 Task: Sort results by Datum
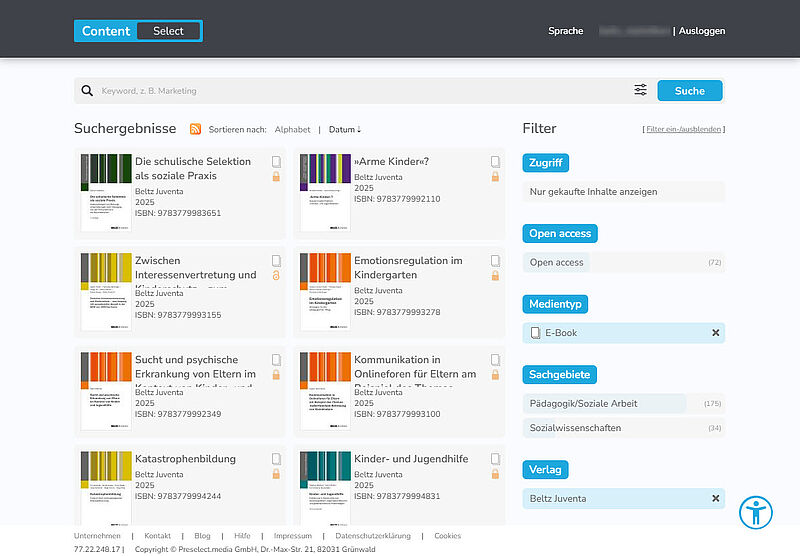pos(344,129)
